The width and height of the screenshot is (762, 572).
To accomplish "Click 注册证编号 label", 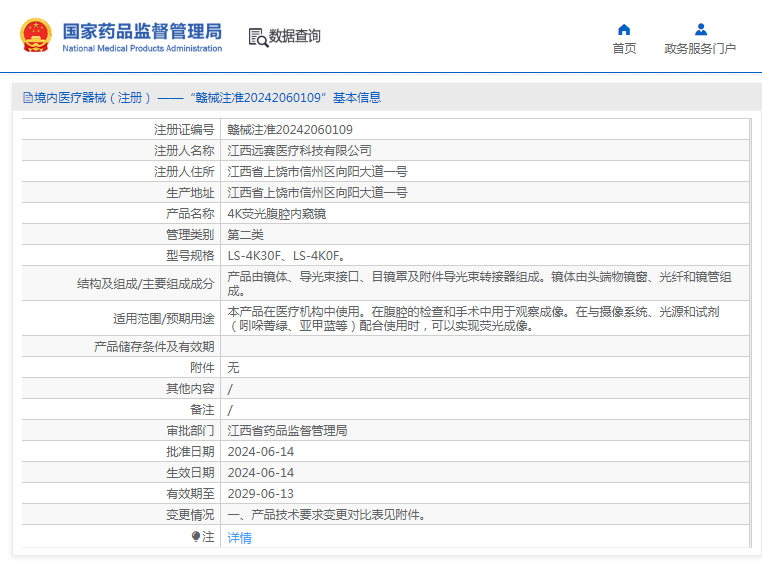I will click(184, 130).
